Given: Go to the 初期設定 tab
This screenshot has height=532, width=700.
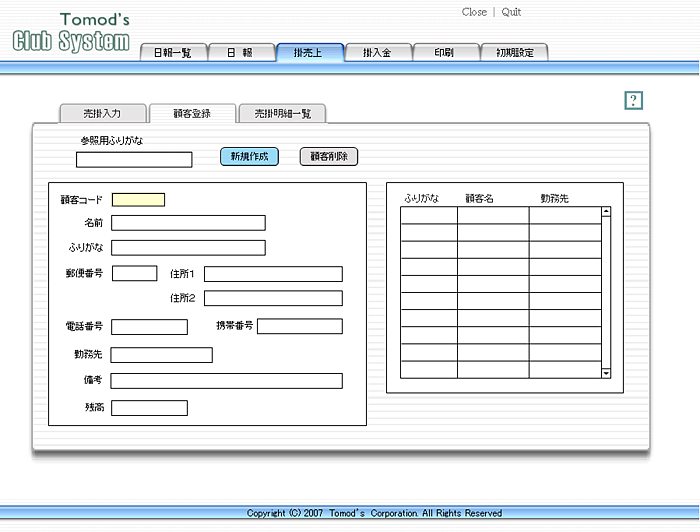Looking at the screenshot, I should tap(514, 53).
